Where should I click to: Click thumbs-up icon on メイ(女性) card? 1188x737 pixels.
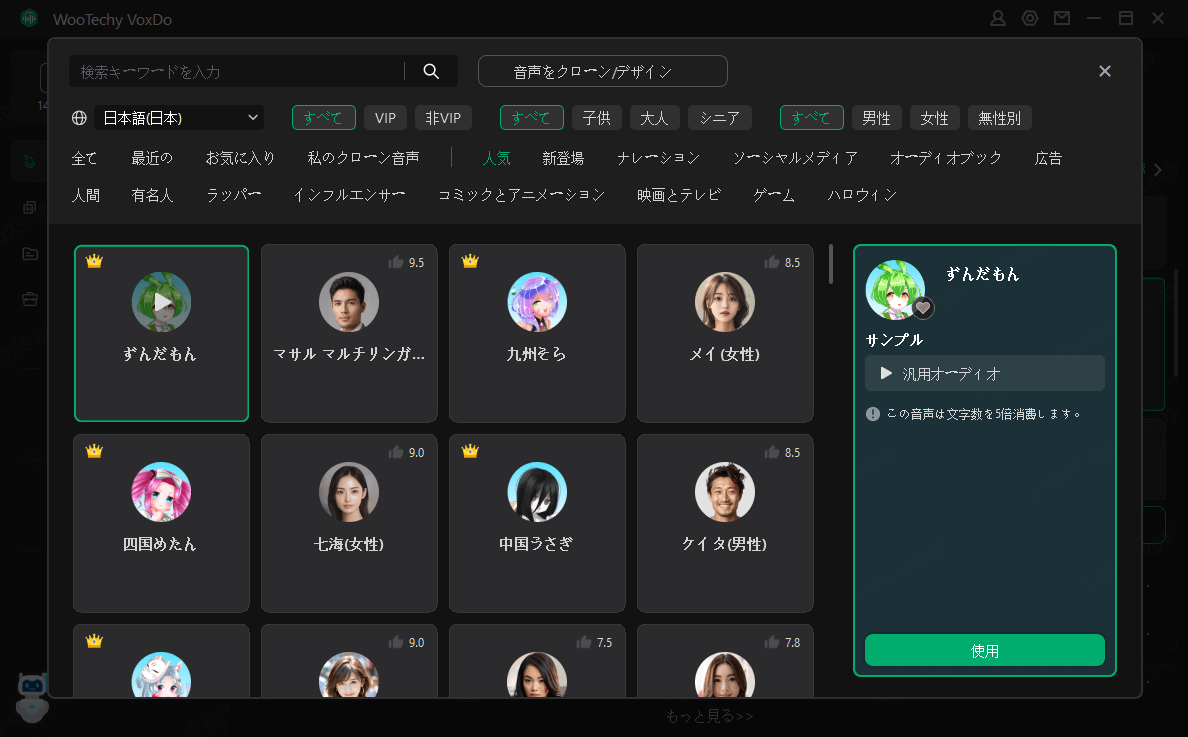click(x=771, y=262)
